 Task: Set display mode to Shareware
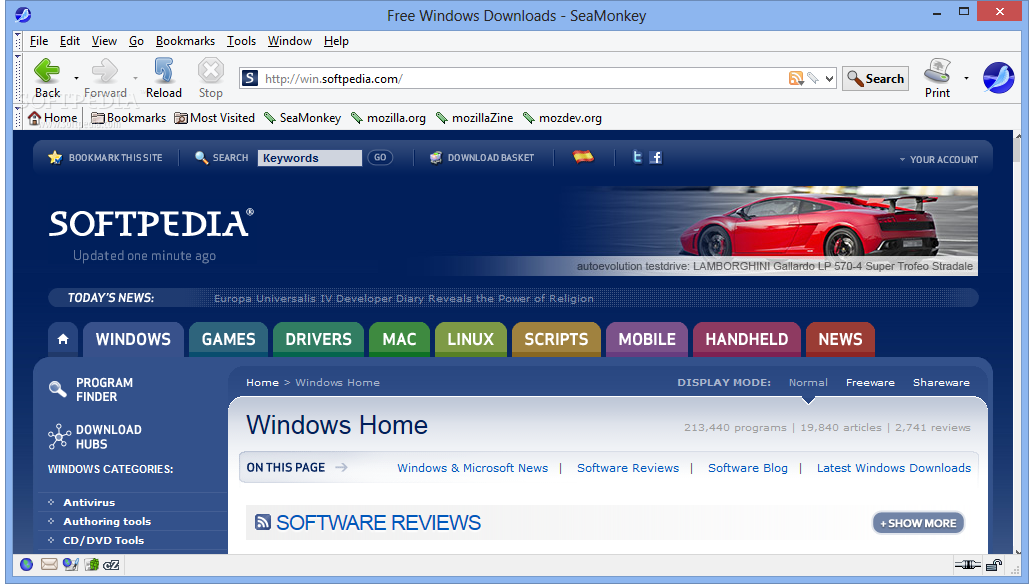coord(941,383)
